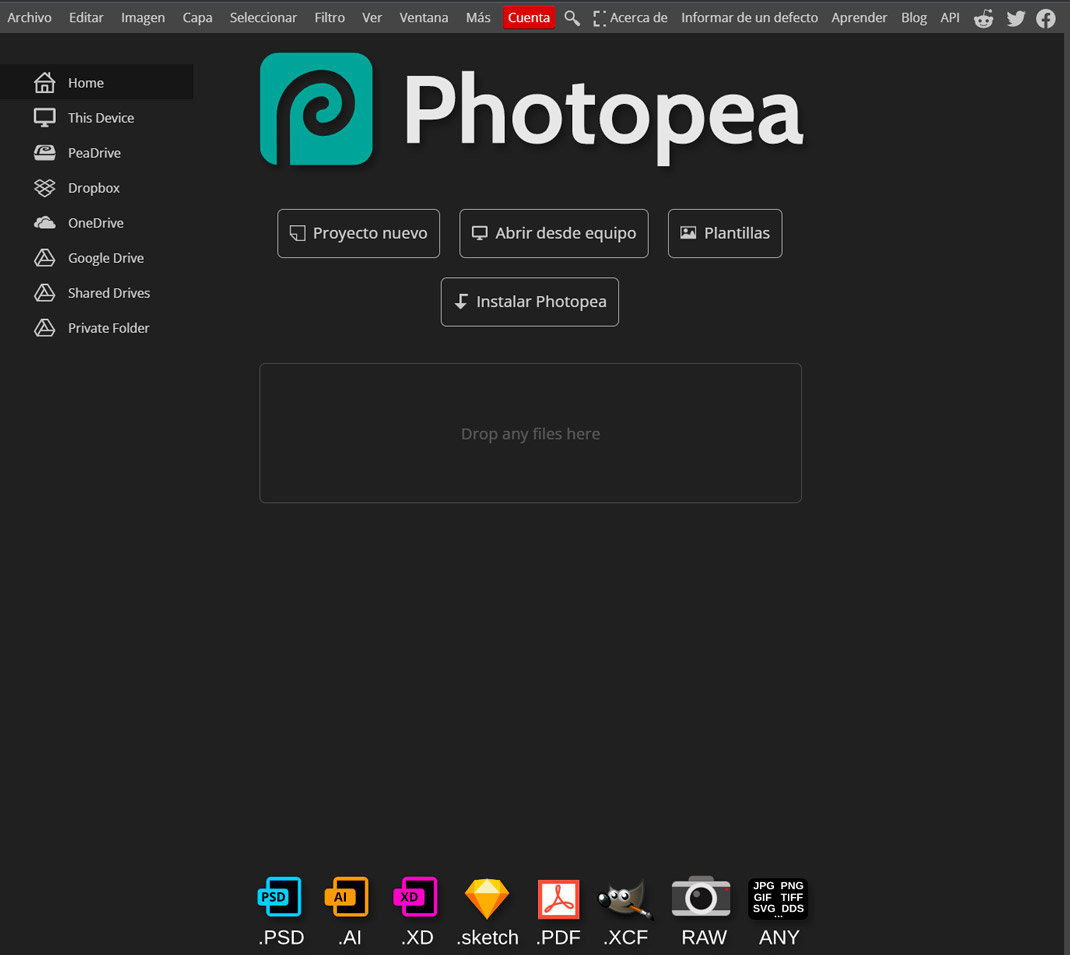Click the Google Drive triangle icon

[x=44, y=257]
